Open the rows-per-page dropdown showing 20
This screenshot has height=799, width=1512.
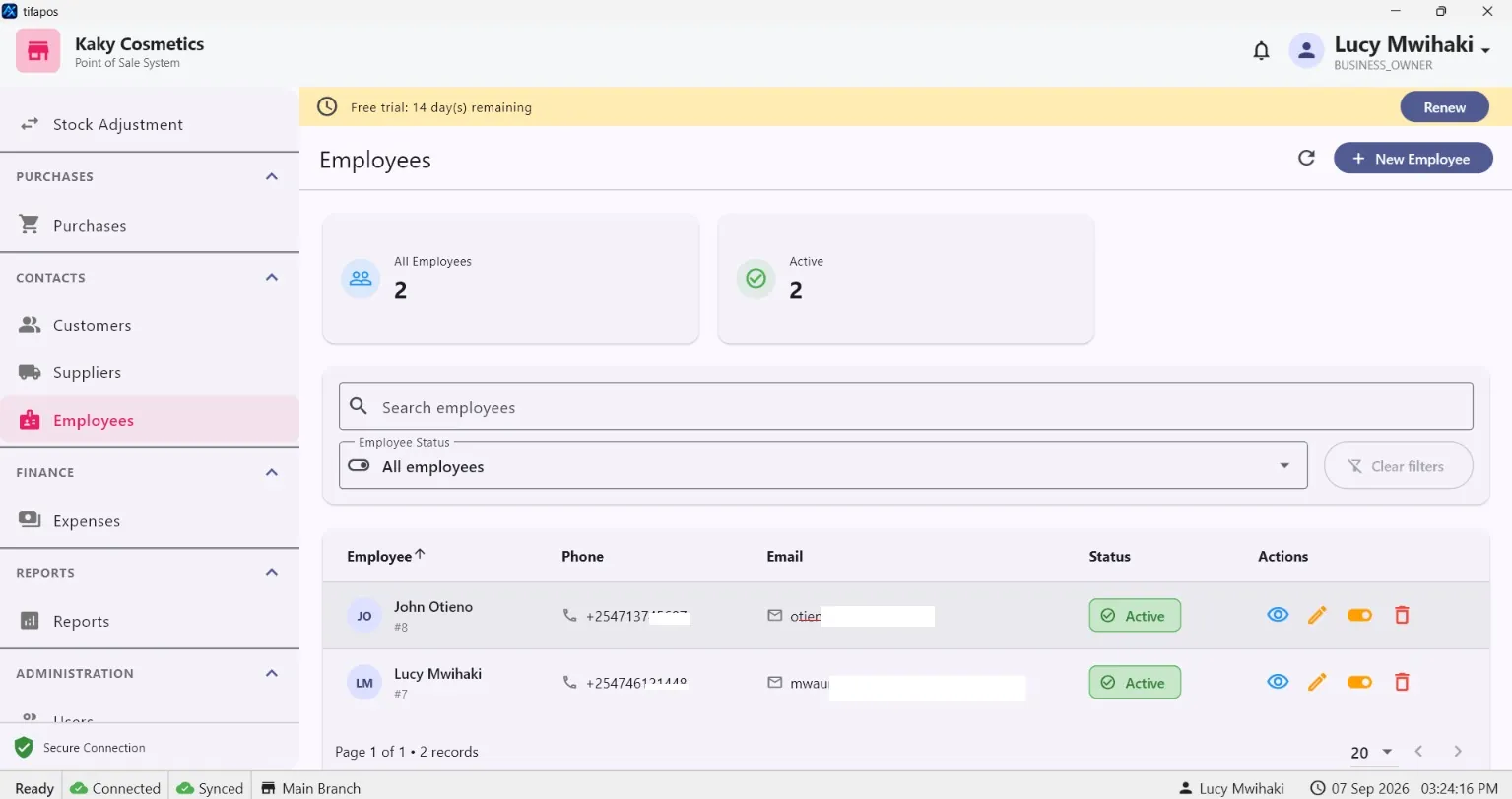(1371, 752)
